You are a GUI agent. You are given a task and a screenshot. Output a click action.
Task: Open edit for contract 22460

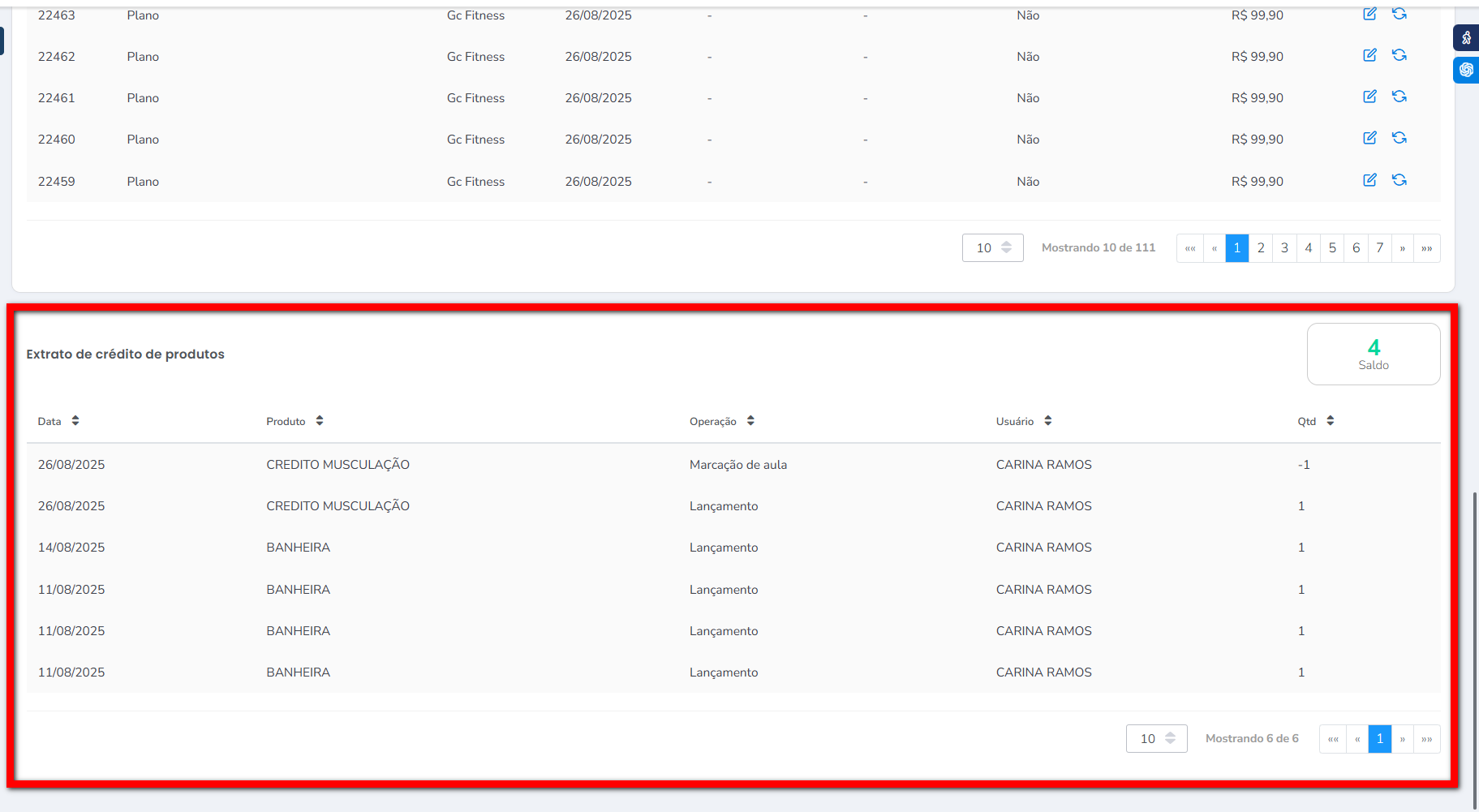click(1369, 138)
